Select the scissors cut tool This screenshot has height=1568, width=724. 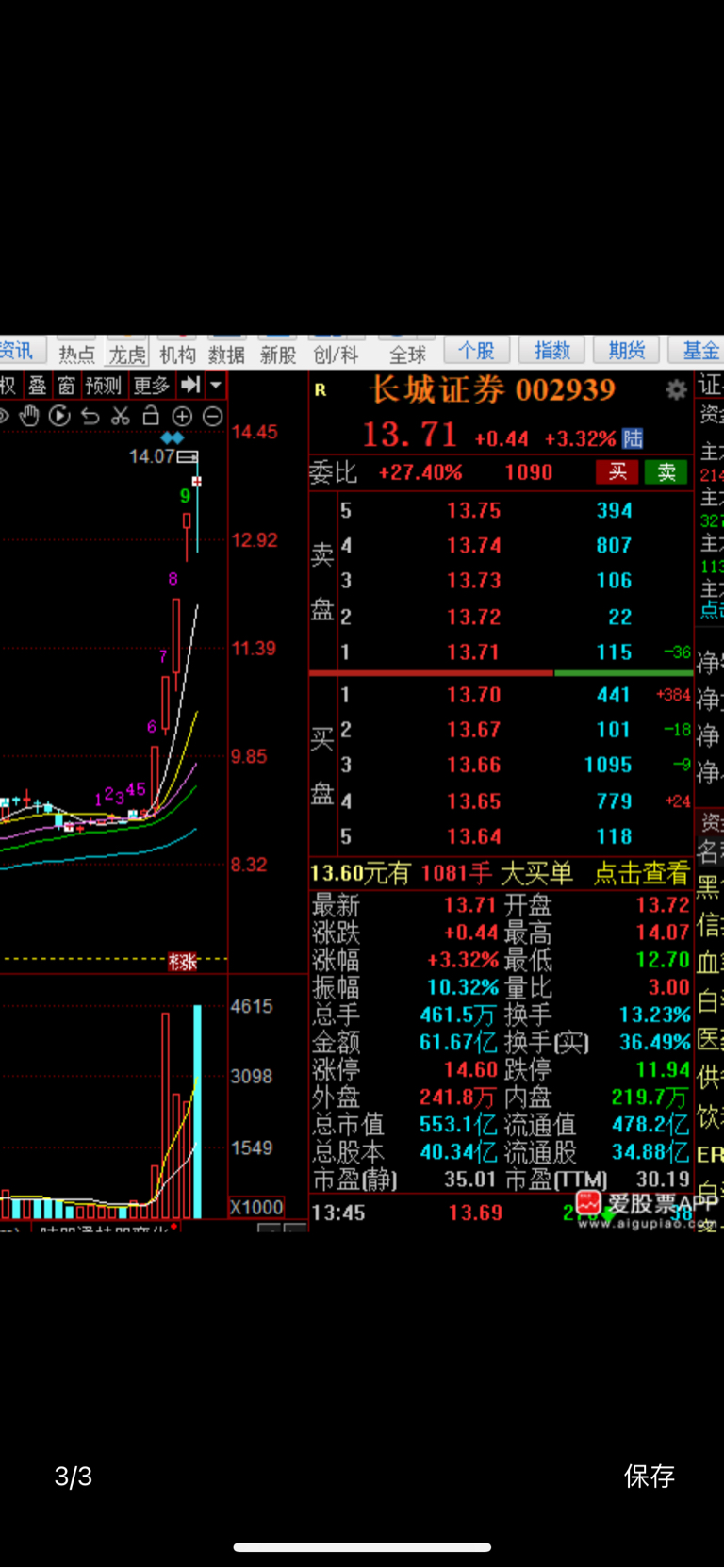(121, 416)
